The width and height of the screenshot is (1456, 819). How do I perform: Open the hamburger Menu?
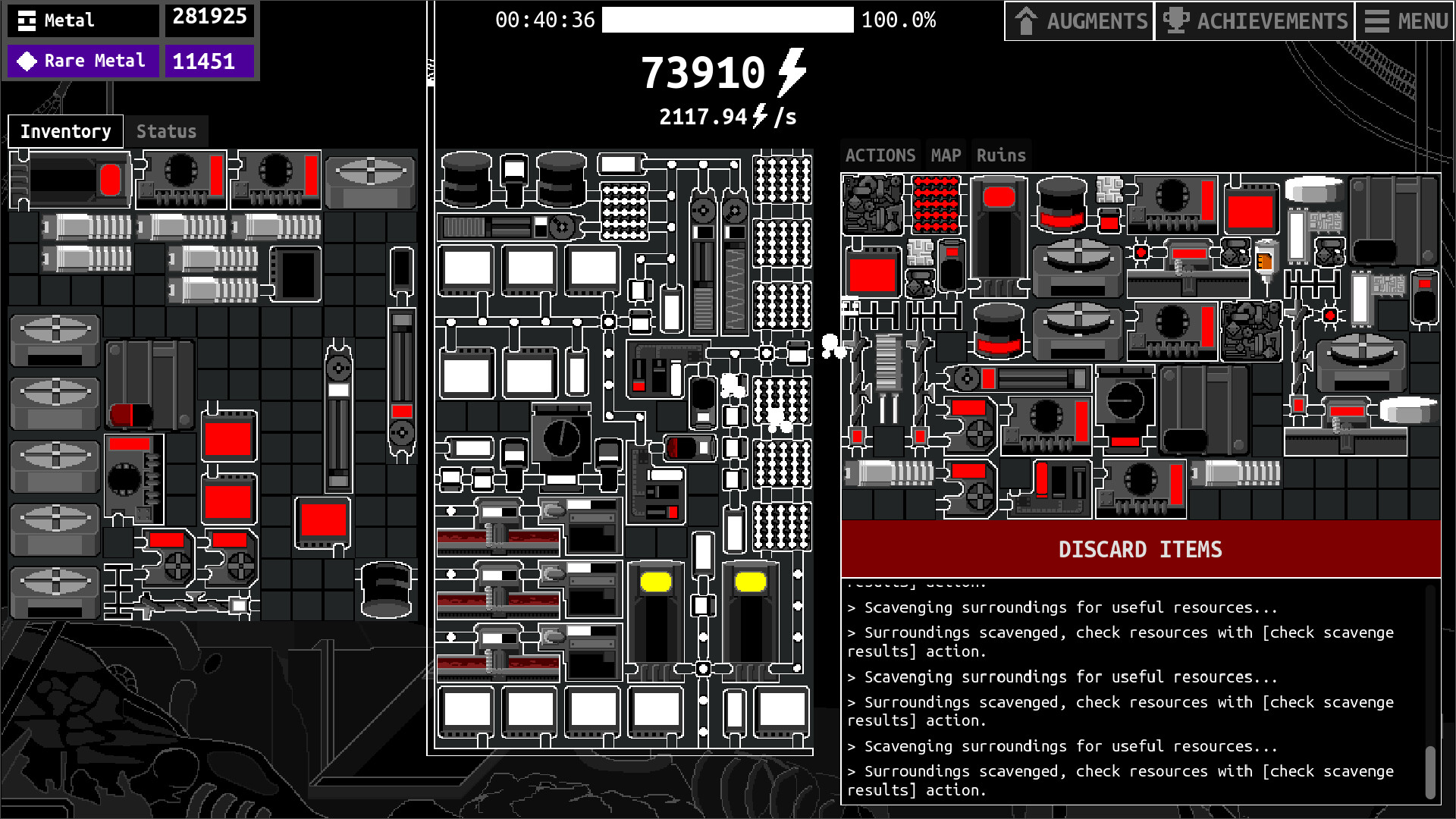tap(1406, 20)
